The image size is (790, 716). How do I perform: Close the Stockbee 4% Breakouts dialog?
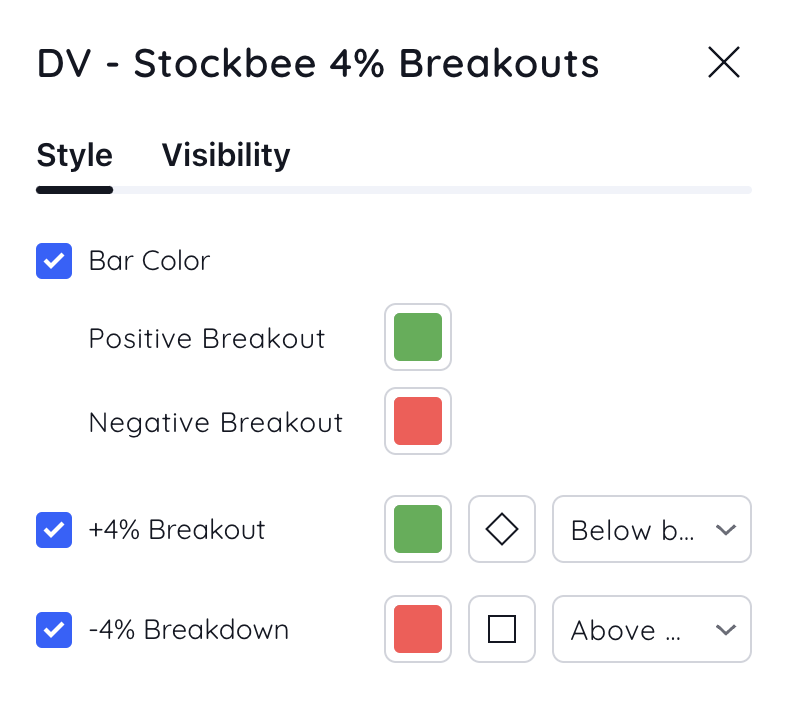click(x=723, y=62)
